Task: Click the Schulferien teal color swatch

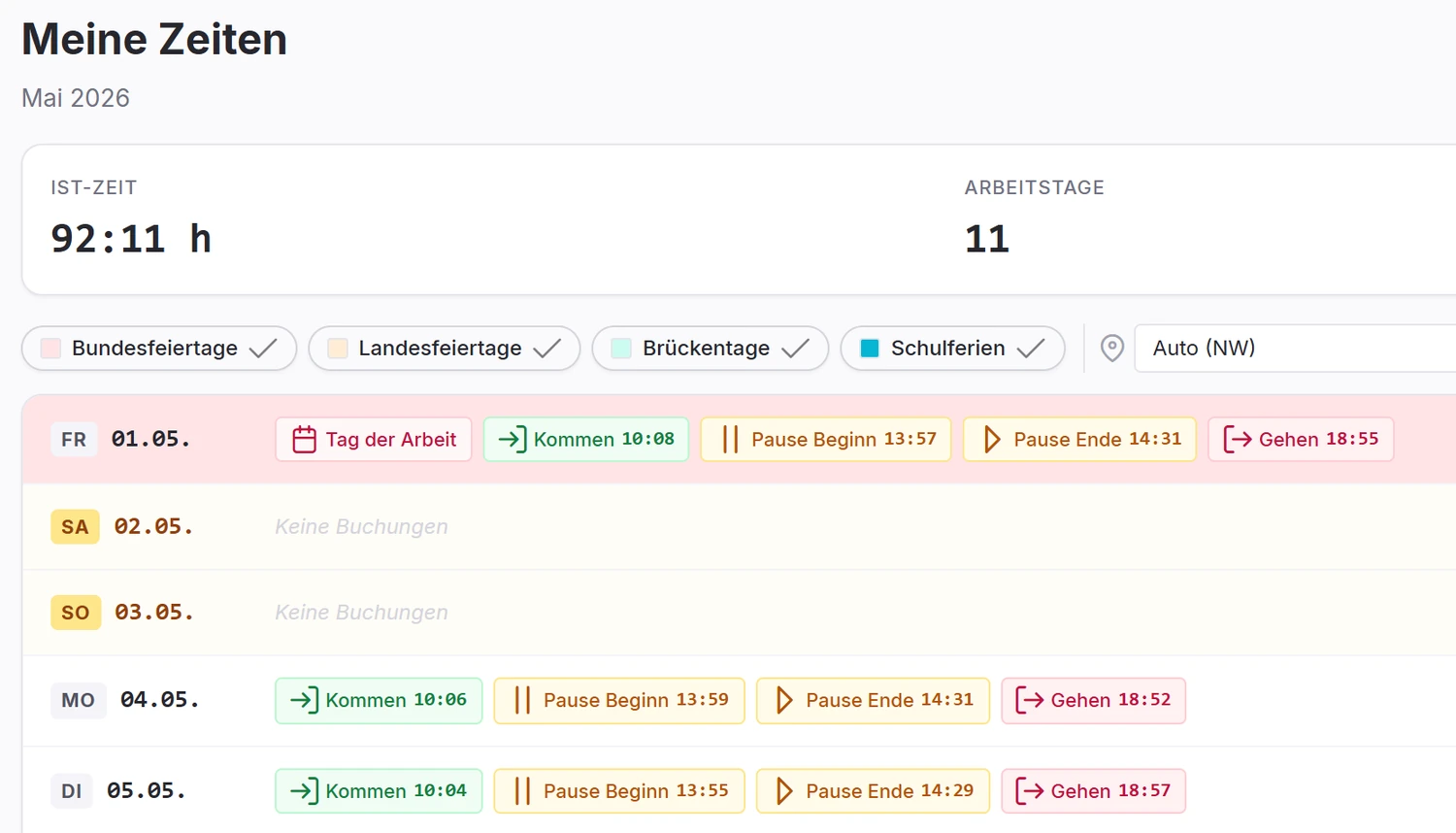Action: pyautogui.click(x=870, y=348)
